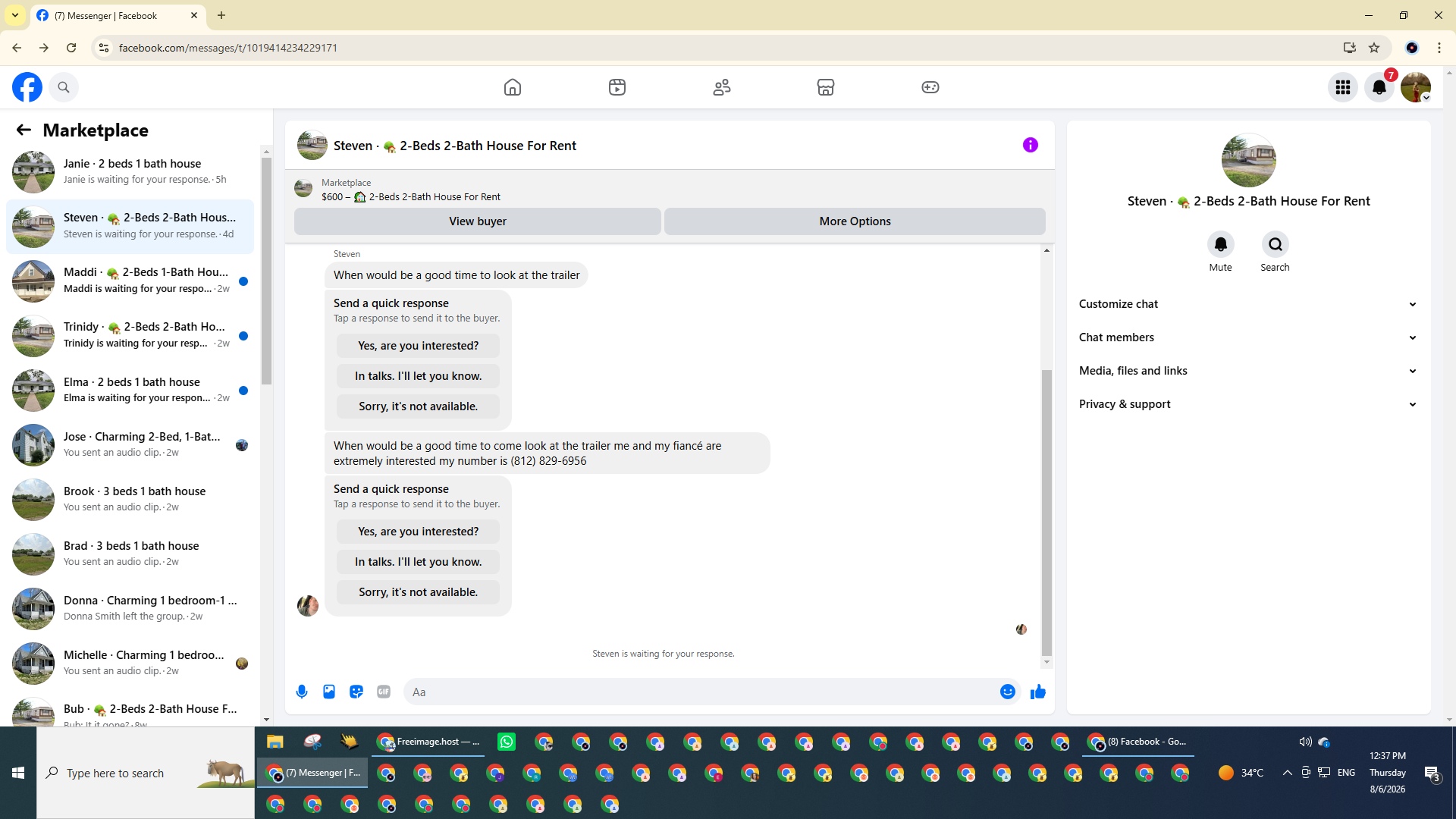Open Brad 3 beds 1 bath house chat
The width and height of the screenshot is (1456, 819).
[x=130, y=554]
